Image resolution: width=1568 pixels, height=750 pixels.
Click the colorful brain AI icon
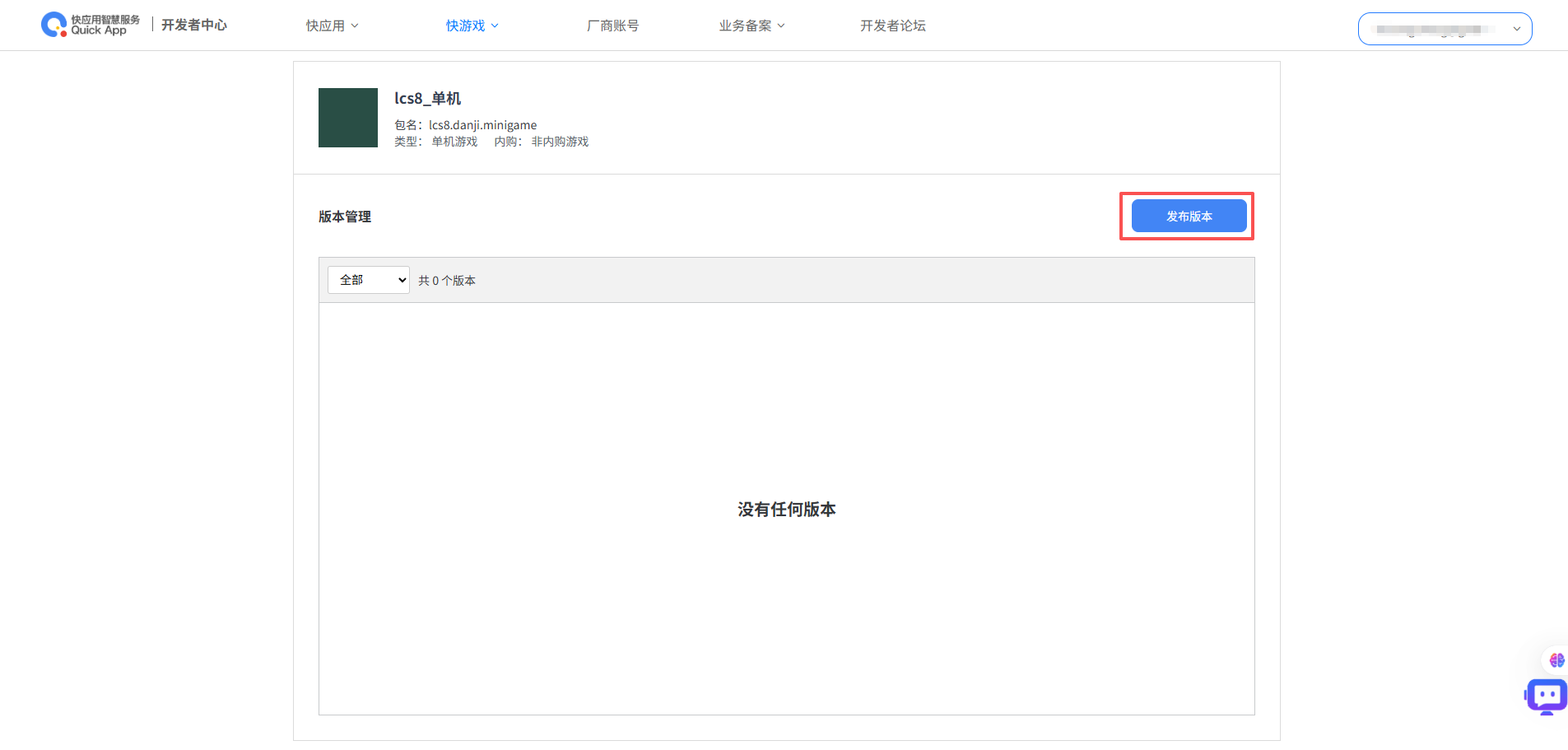[1556, 660]
